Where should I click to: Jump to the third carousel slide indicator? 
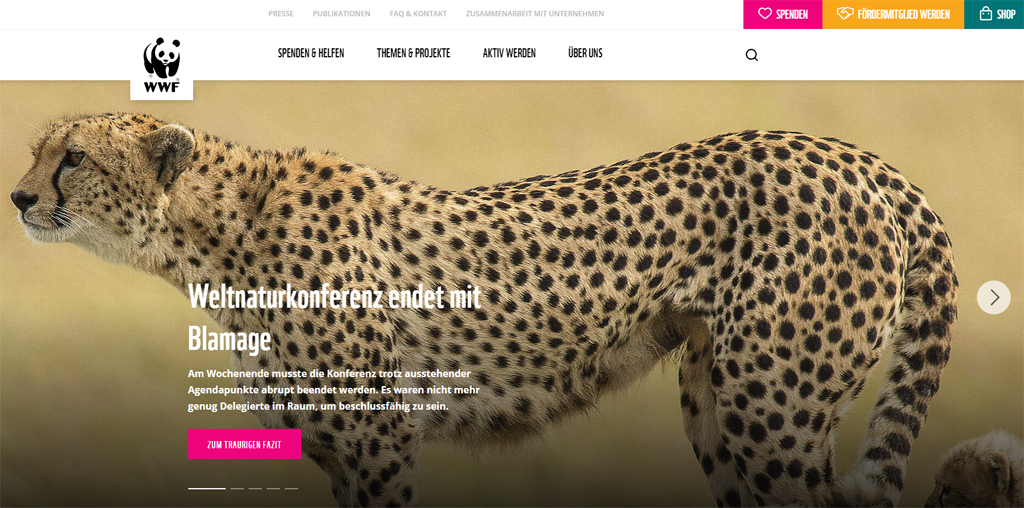pyautogui.click(x=255, y=488)
